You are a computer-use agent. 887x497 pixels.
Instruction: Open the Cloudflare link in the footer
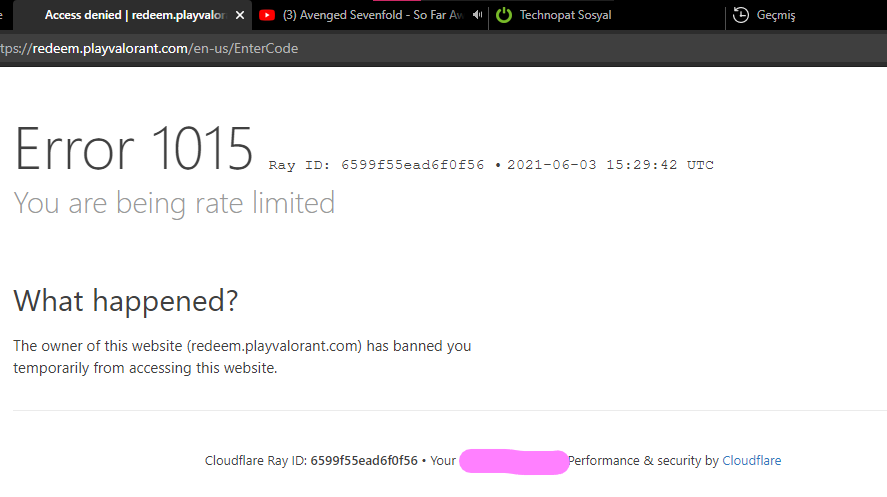pyautogui.click(x=751, y=461)
